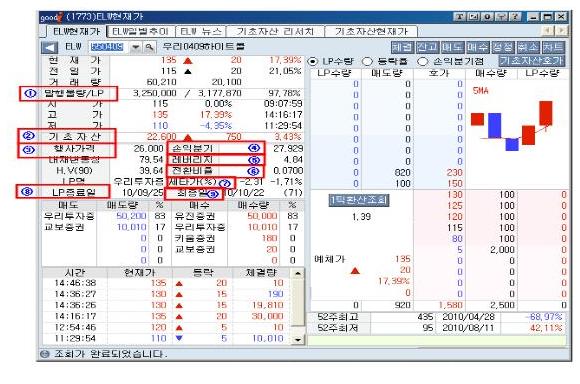Image resolution: width=580 pixels, height=384 pixels.
Task: Click the buy volume 50,000
Action: 262,216
